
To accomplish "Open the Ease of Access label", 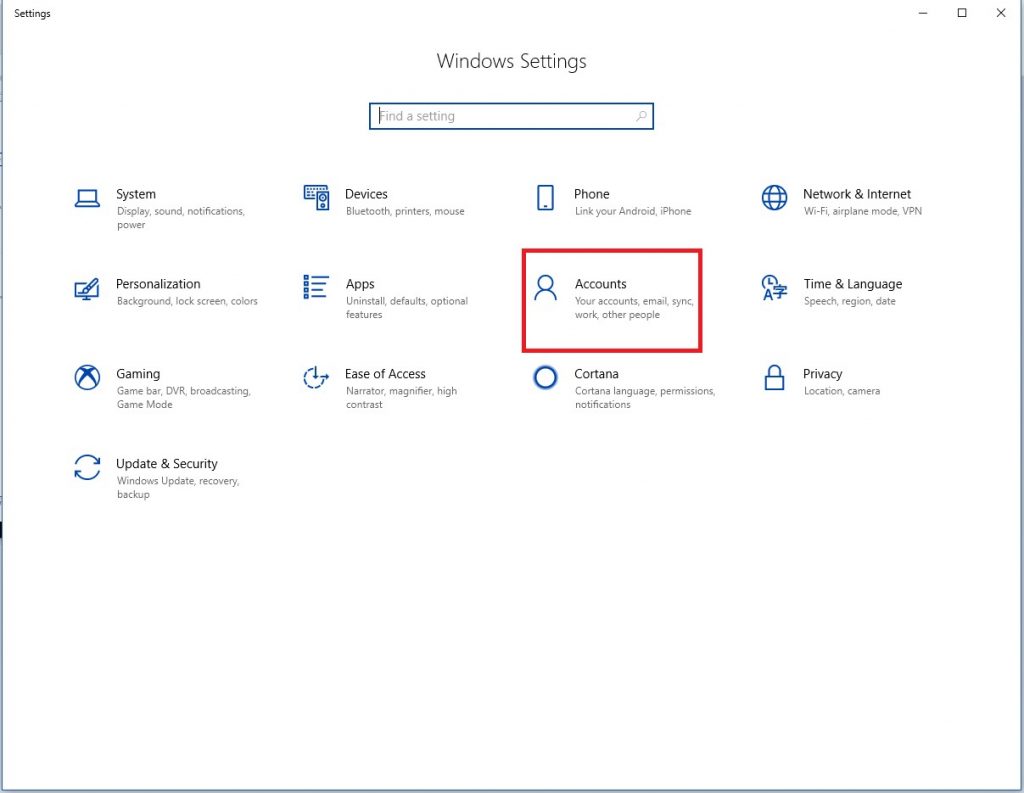I will tap(385, 374).
